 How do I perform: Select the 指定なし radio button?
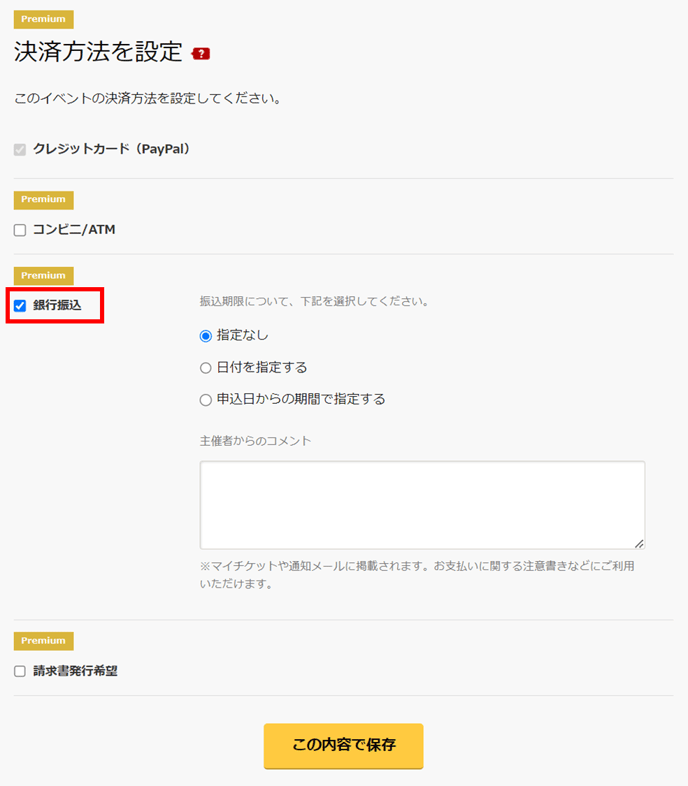coord(206,336)
